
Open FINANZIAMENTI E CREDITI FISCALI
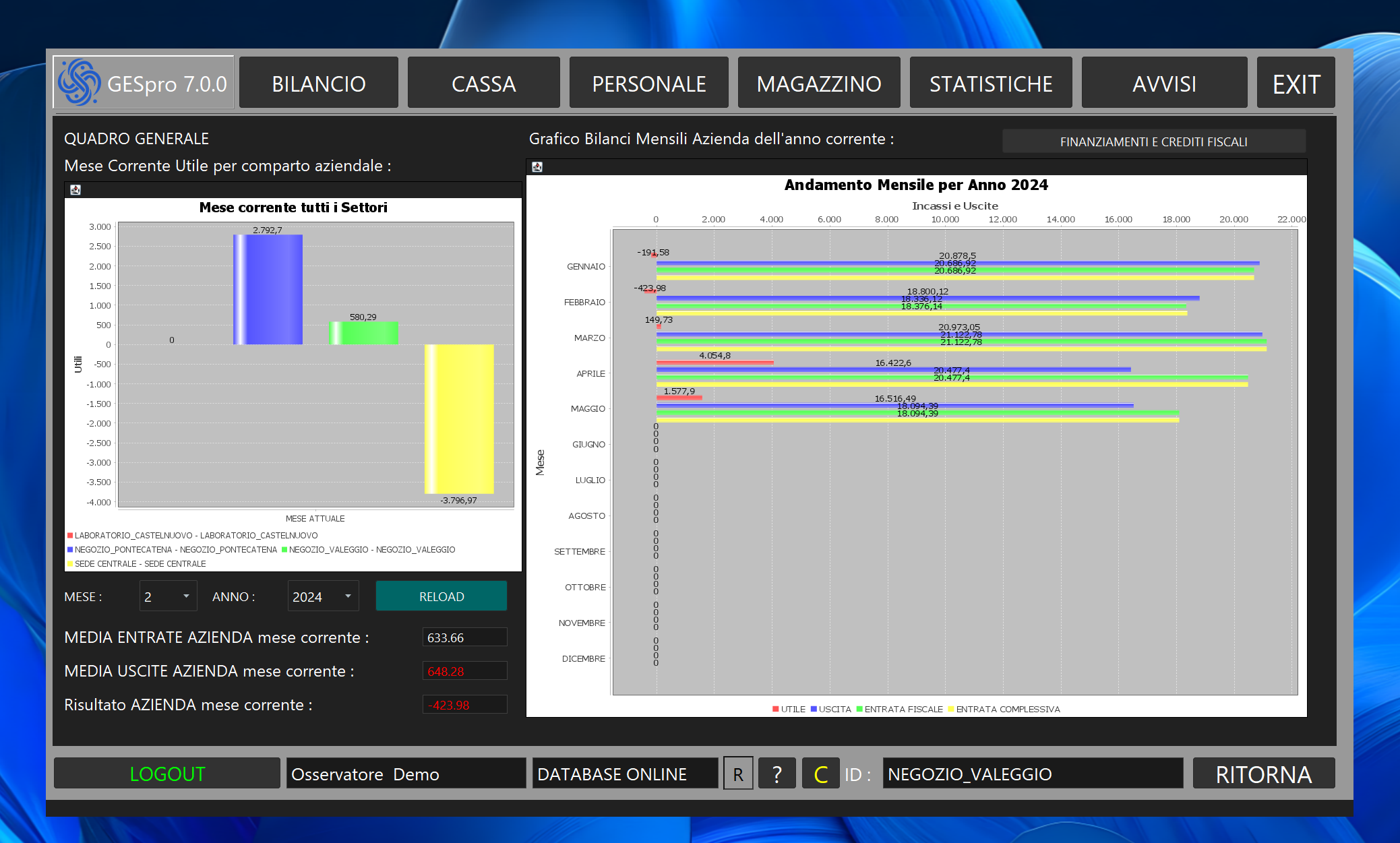[x=1153, y=142]
